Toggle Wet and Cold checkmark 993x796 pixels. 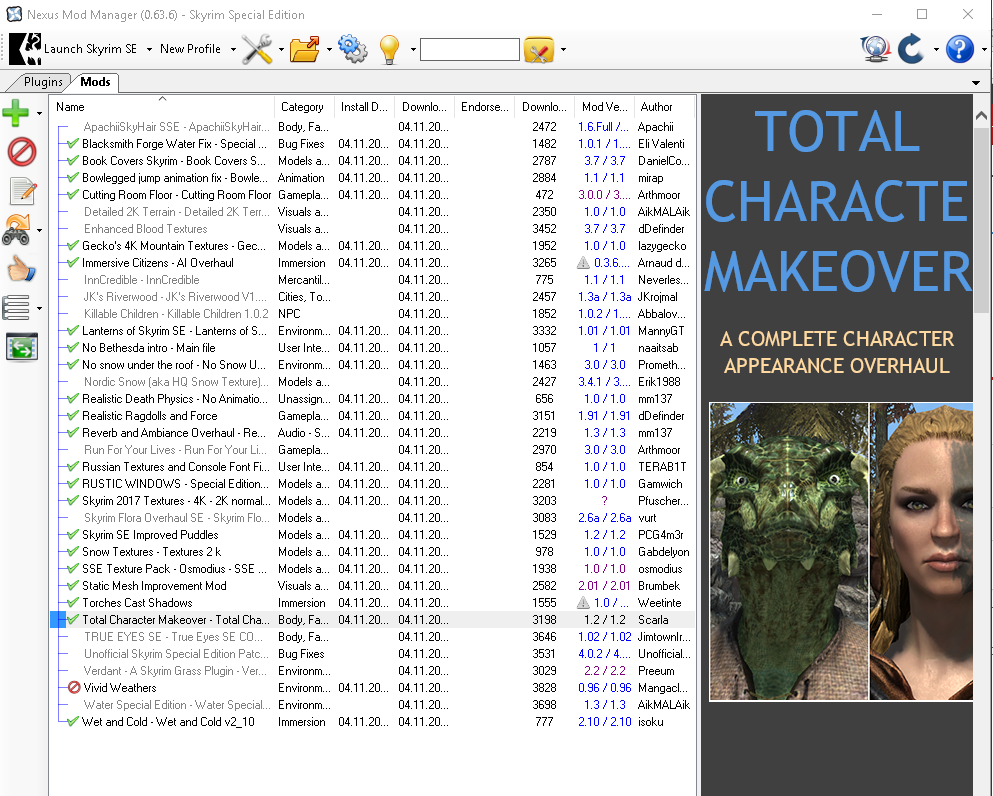point(73,721)
